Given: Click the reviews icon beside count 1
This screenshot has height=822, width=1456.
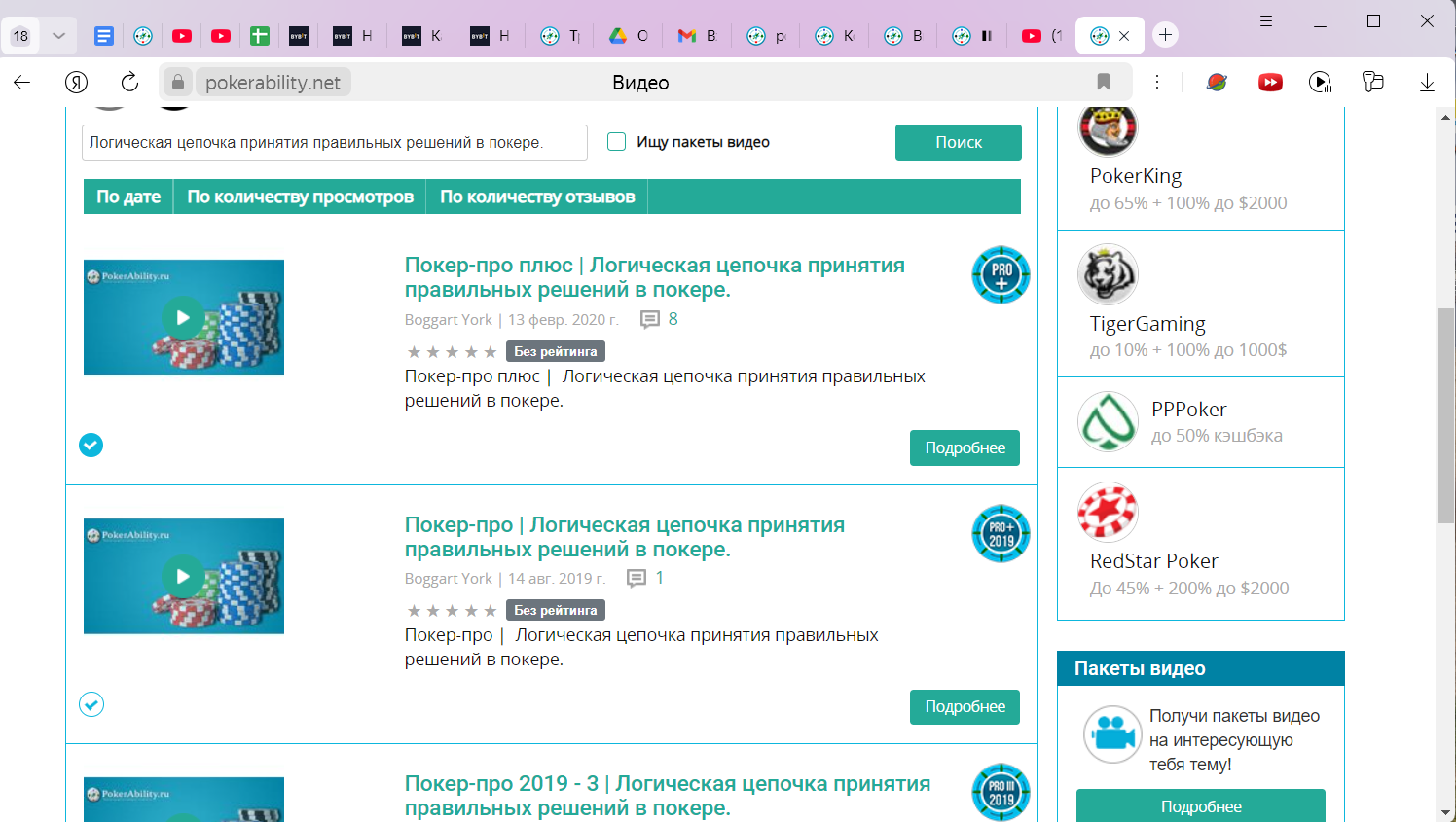Looking at the screenshot, I should point(636,578).
